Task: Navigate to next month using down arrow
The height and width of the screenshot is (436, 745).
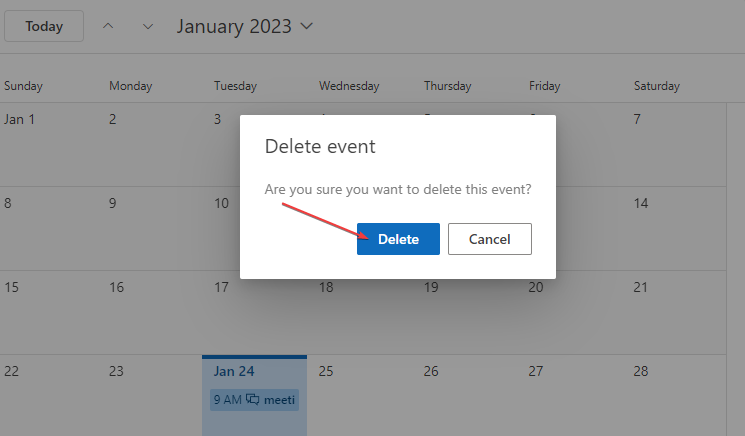Action: click(x=148, y=26)
